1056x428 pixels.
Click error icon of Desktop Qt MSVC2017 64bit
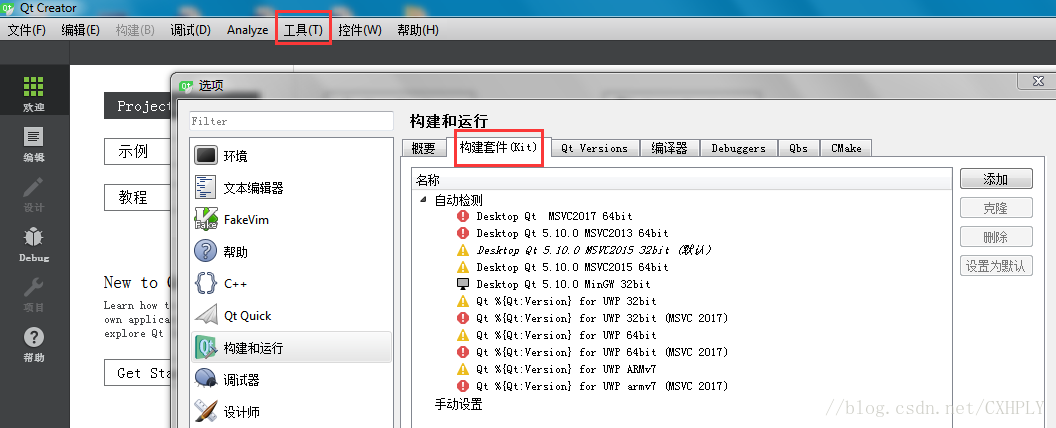click(463, 216)
